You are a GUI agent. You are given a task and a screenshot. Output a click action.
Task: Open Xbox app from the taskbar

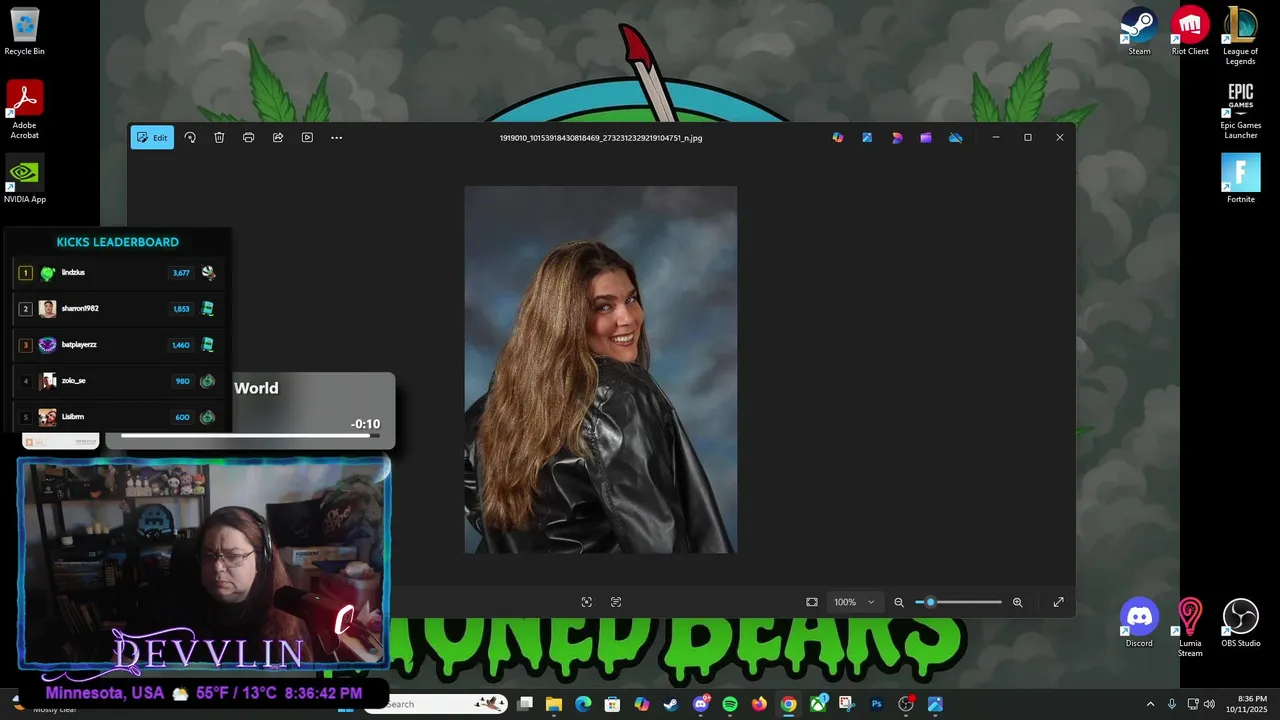tap(818, 704)
